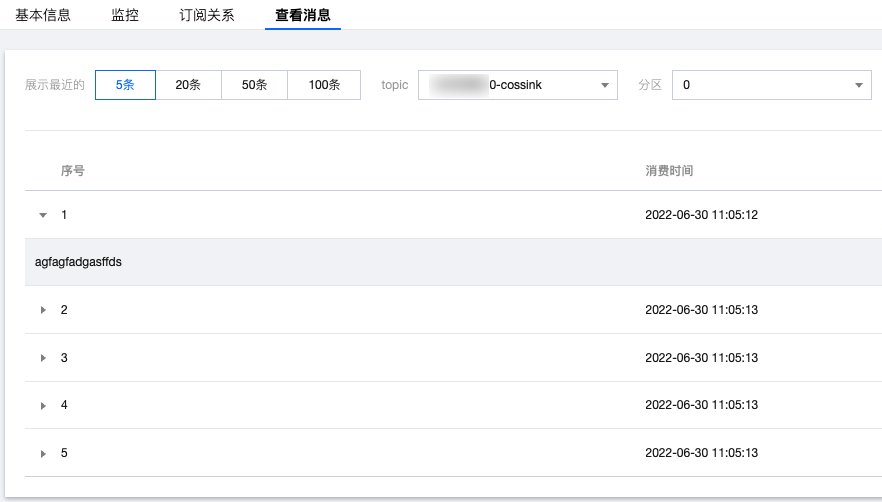Expand message row 4

43,406
